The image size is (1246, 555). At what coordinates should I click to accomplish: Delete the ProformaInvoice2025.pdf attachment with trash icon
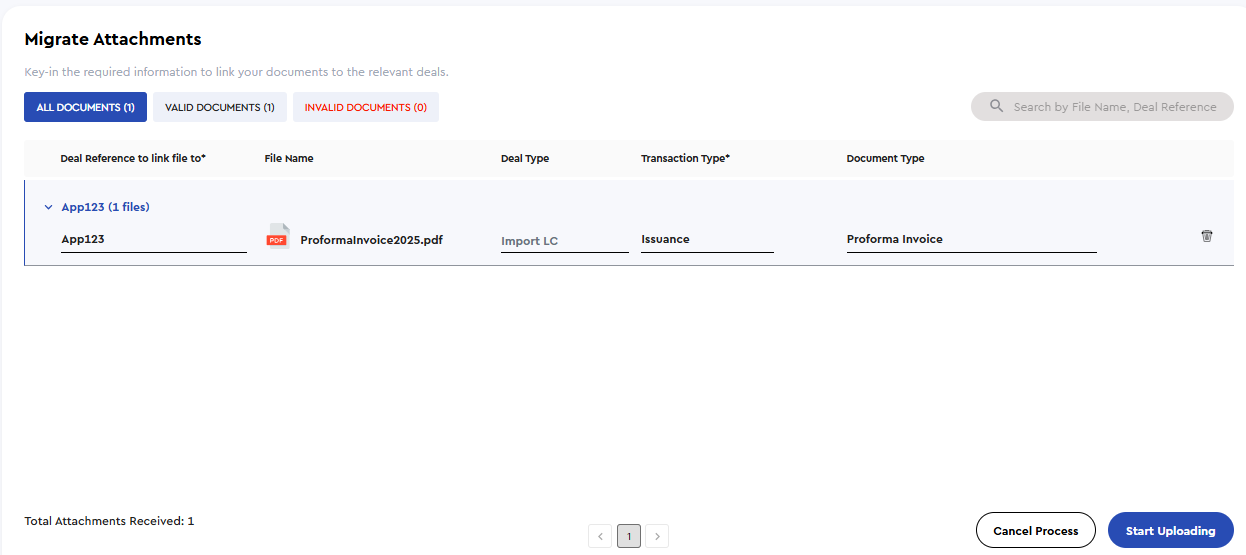pos(1207,236)
